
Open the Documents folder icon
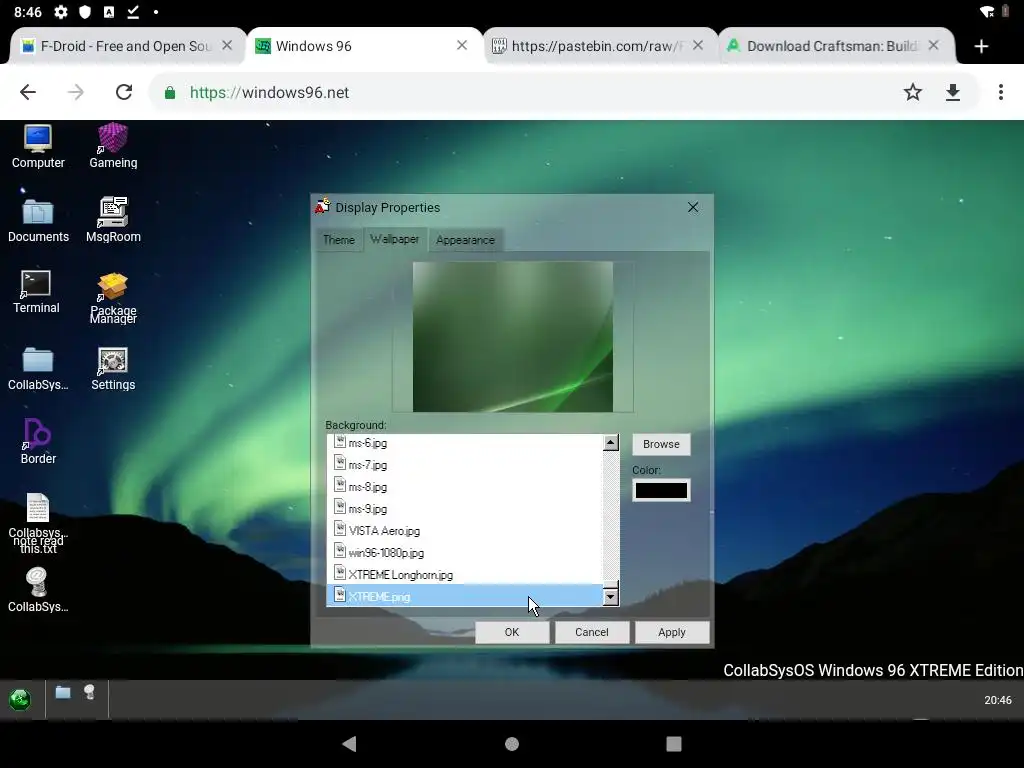[38, 221]
